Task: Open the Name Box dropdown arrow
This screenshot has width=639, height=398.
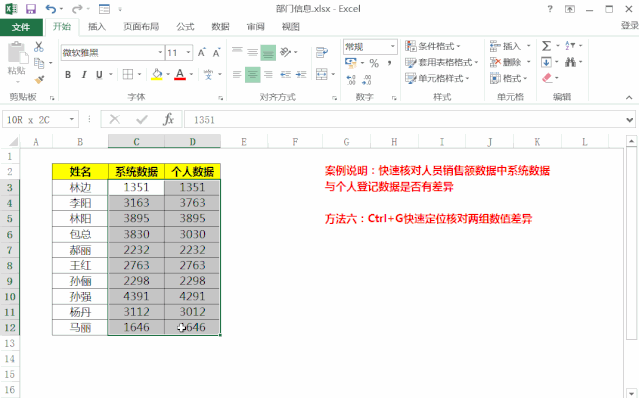Action: (x=72, y=119)
